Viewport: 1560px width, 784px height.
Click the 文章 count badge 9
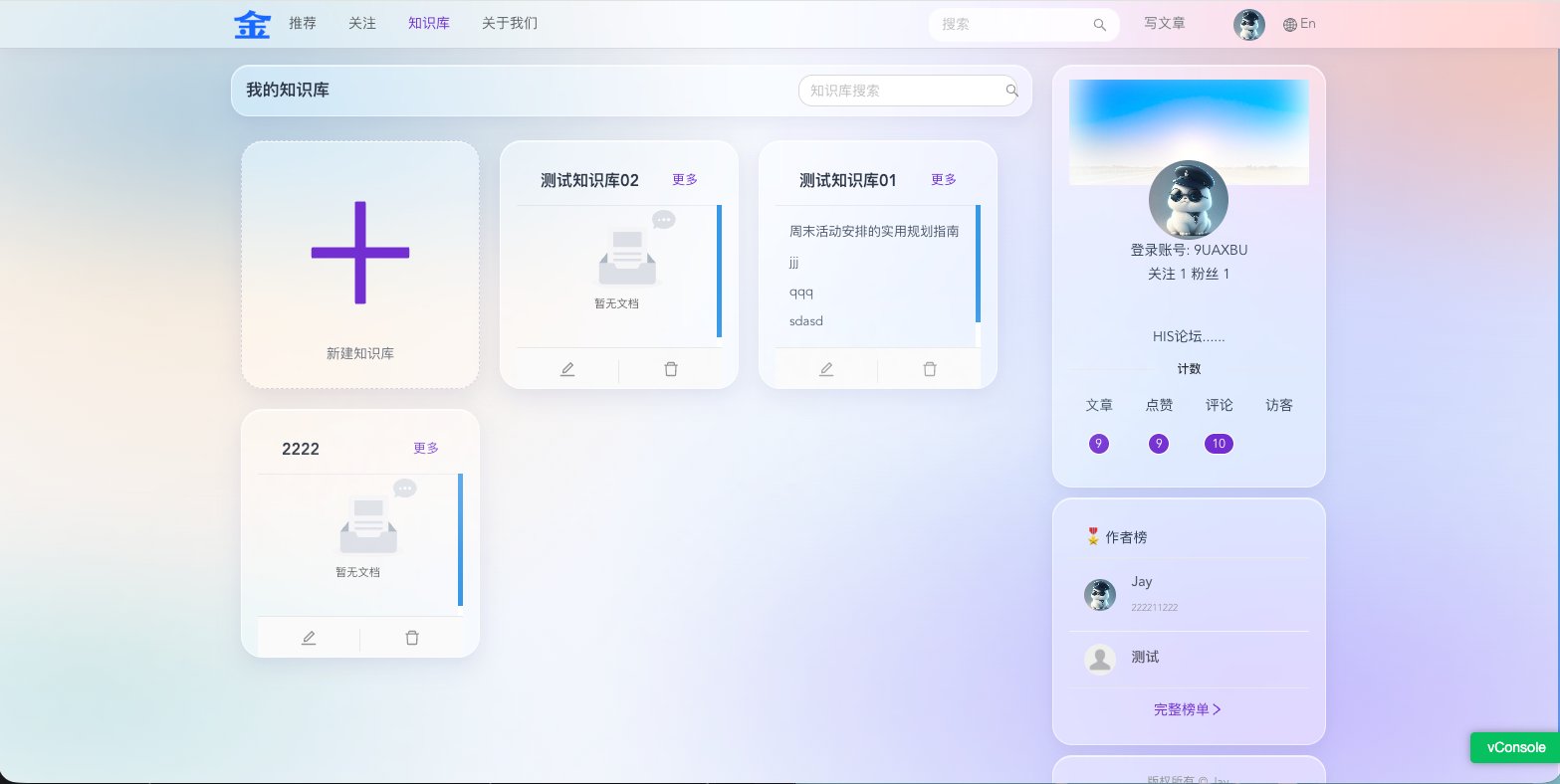[x=1099, y=444]
